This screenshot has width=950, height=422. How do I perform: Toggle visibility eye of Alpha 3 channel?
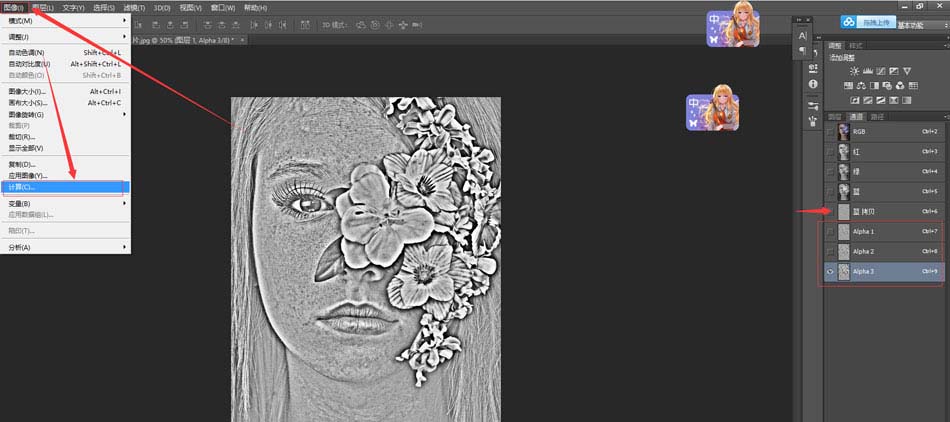pyautogui.click(x=831, y=271)
